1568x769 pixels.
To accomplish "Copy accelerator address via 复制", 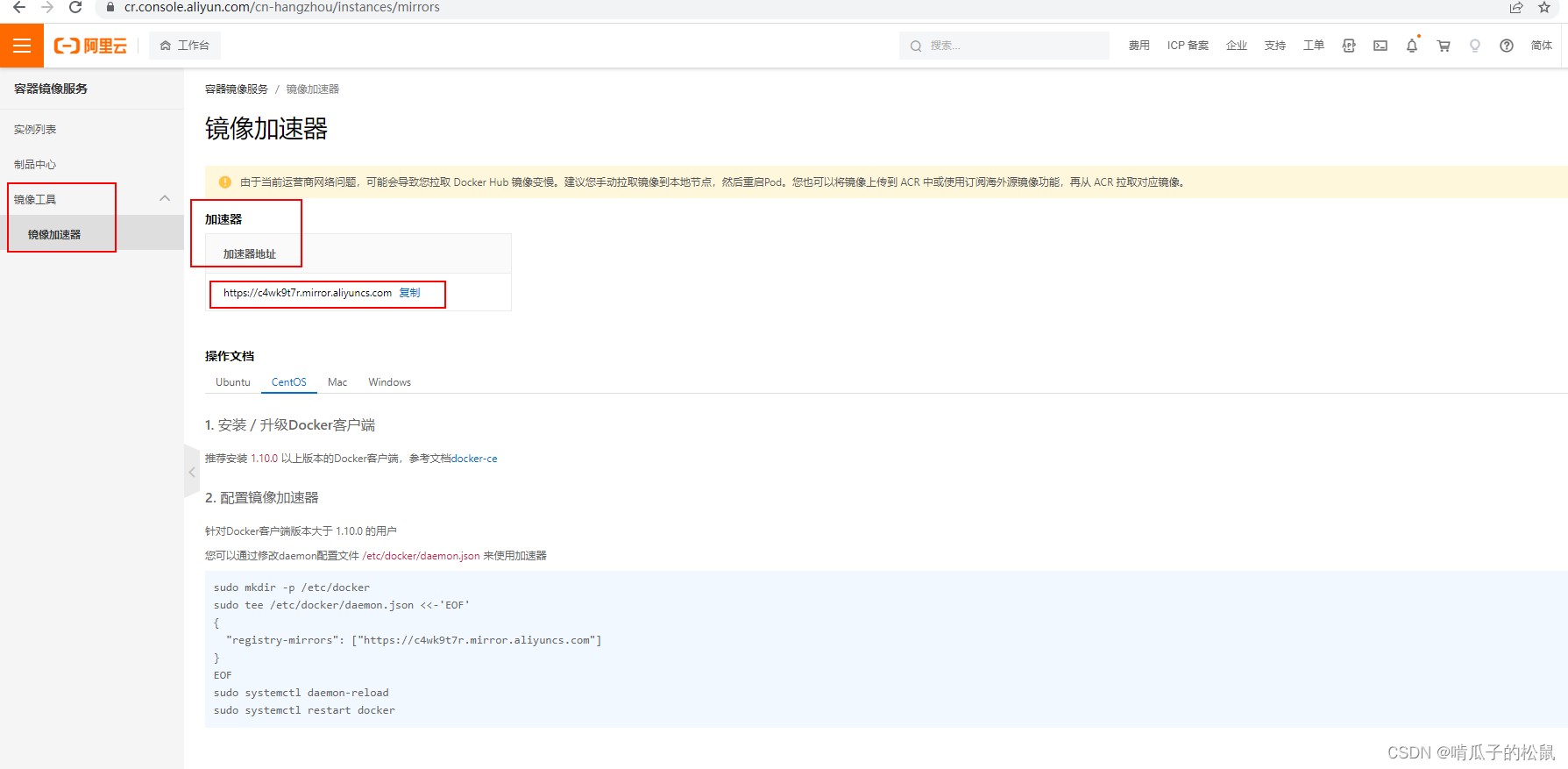I will click(x=409, y=293).
